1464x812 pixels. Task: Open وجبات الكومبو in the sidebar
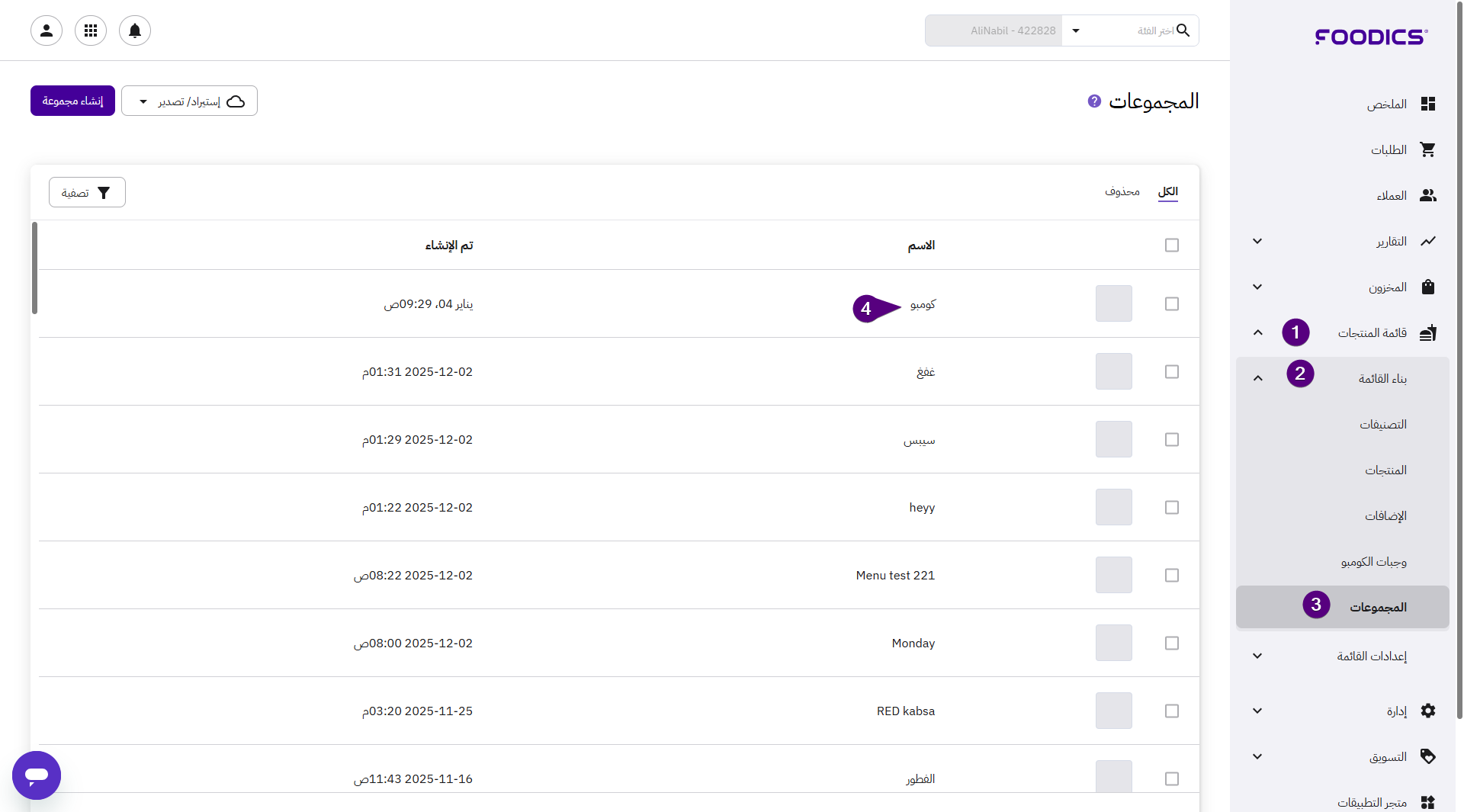point(1373,562)
